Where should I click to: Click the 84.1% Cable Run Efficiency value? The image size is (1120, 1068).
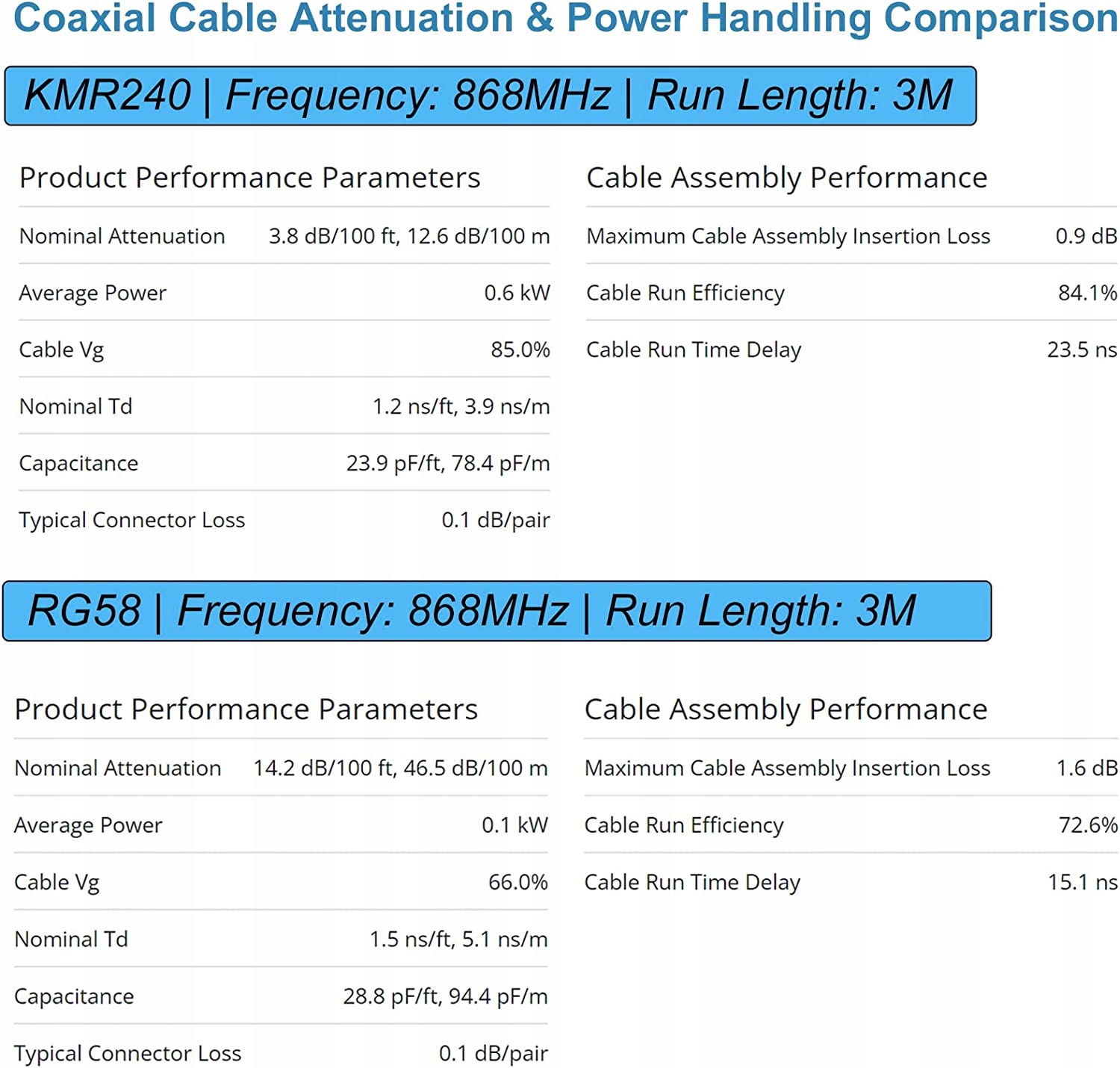pos(1087,293)
